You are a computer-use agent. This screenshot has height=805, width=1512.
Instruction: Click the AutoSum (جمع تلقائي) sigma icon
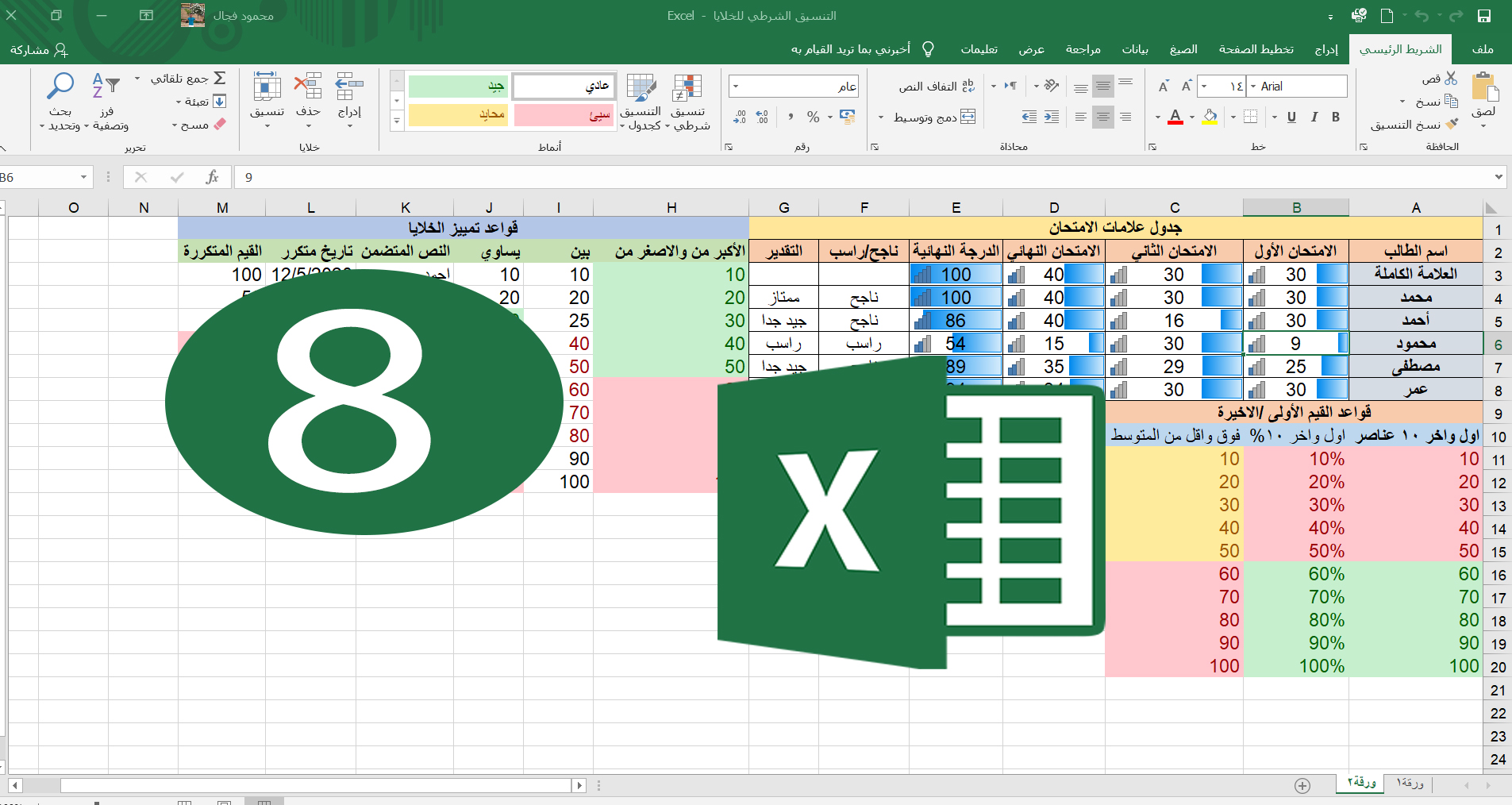click(x=220, y=78)
